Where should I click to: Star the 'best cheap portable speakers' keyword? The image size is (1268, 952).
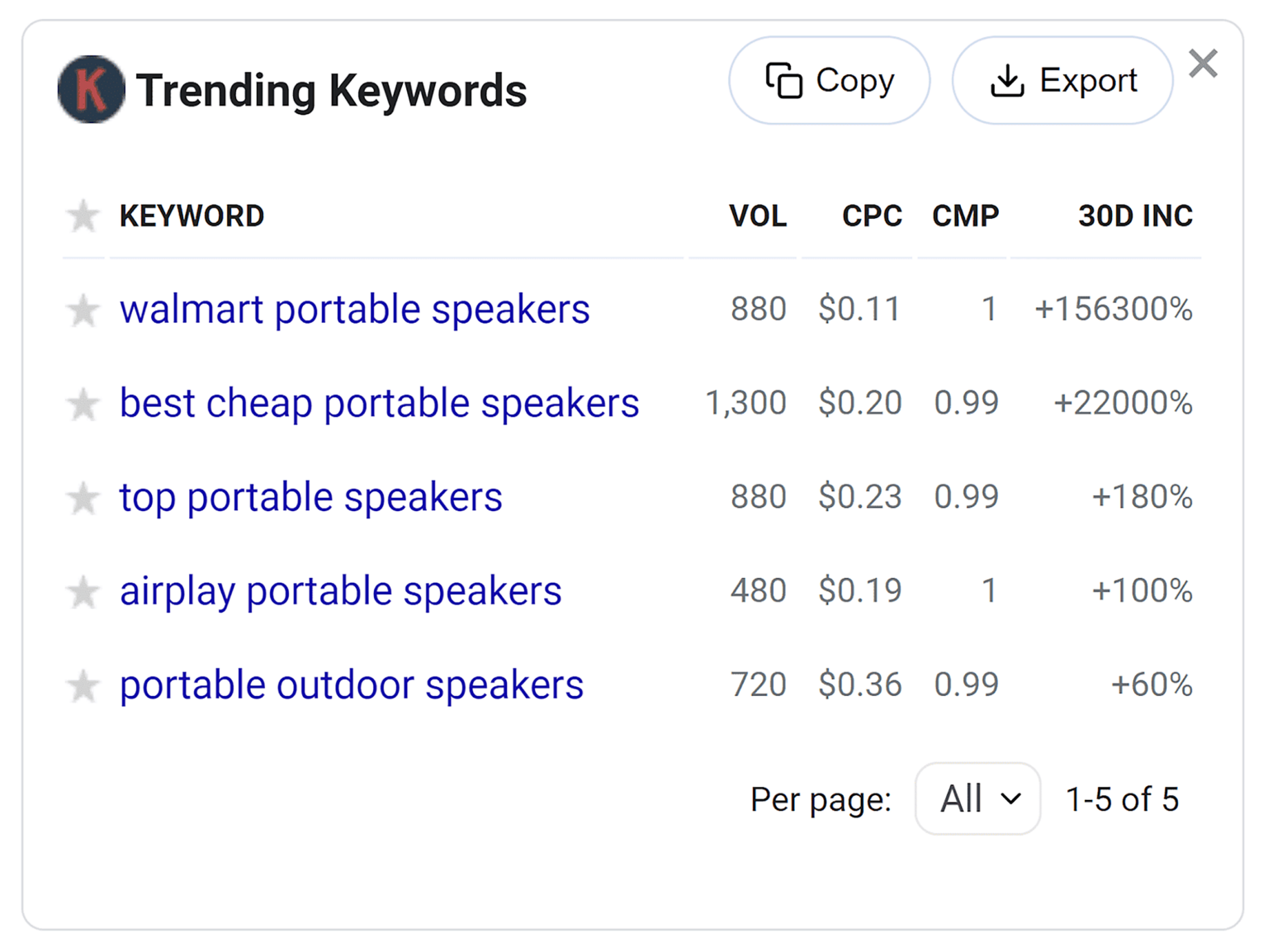[x=83, y=404]
